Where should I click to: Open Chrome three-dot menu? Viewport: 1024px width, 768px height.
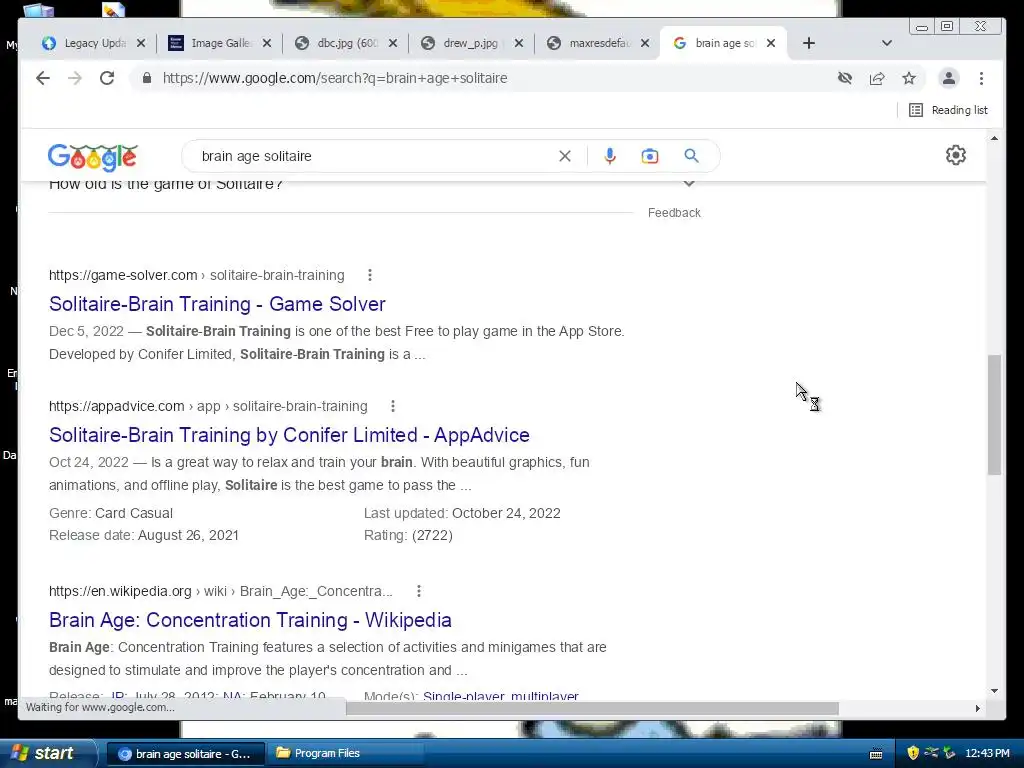pos(982,78)
